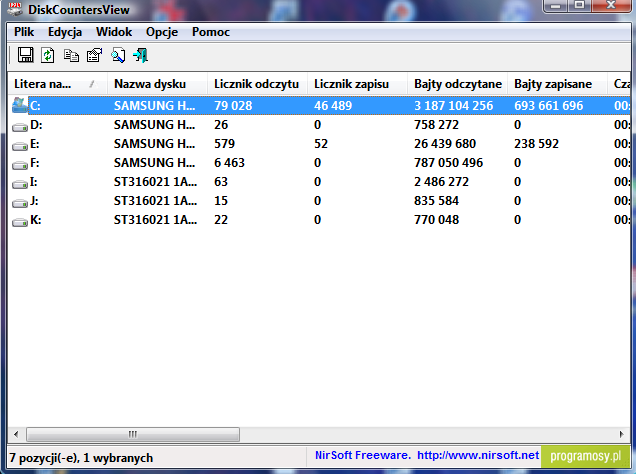This screenshot has height=474, width=636.
Task: Open the Plik menu
Action: [24, 32]
